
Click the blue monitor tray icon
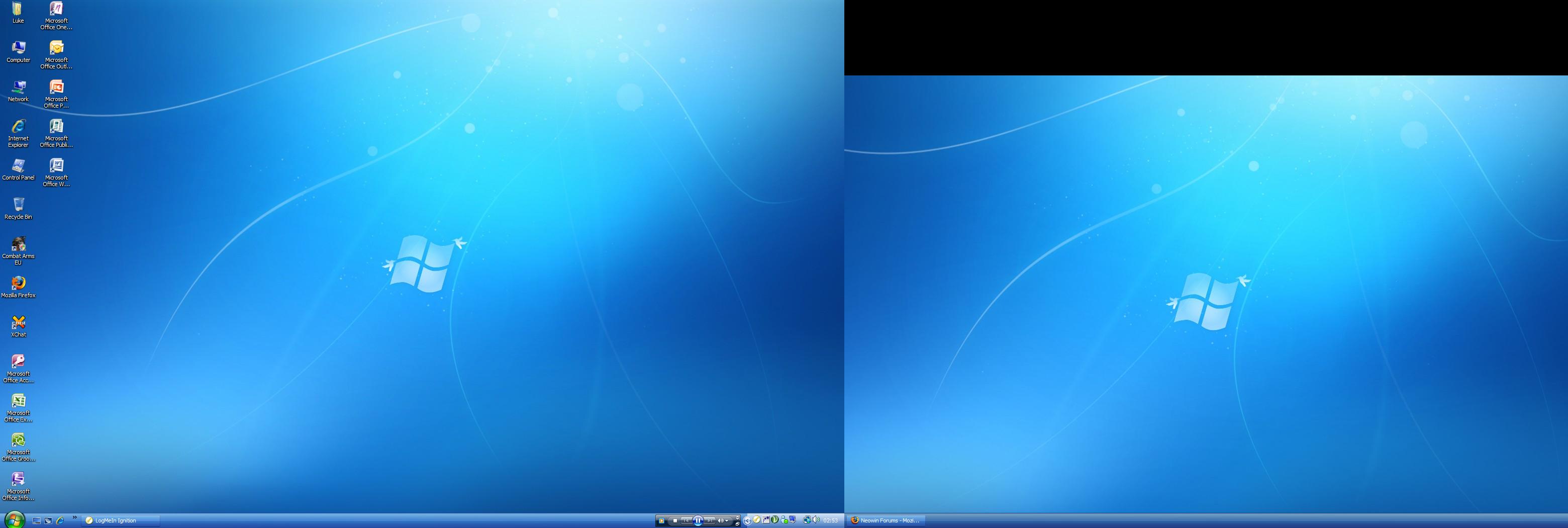coord(793,520)
